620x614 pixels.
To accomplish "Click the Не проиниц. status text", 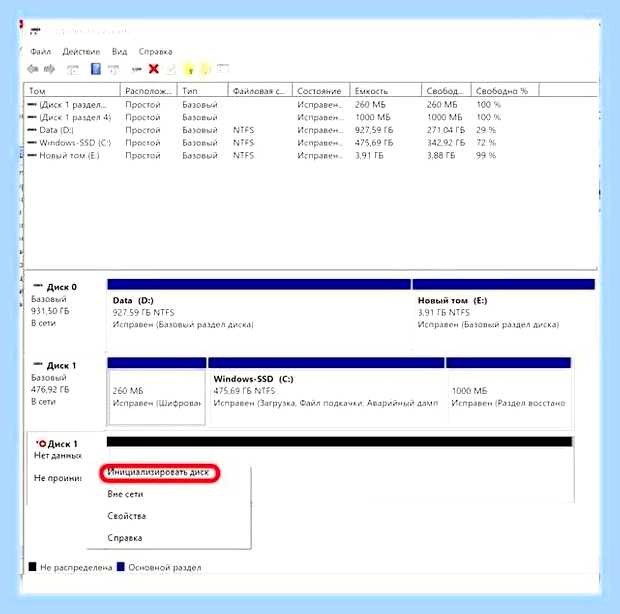I will [58, 478].
